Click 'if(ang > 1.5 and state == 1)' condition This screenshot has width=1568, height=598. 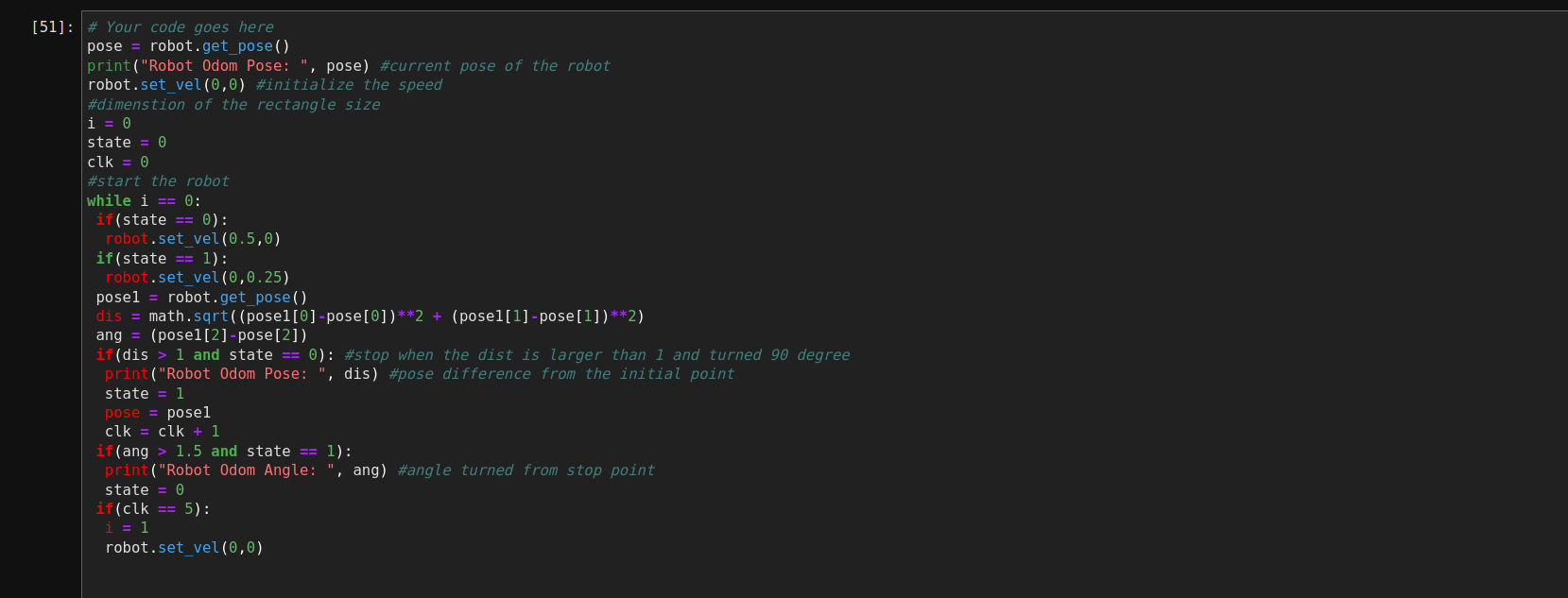pos(224,452)
